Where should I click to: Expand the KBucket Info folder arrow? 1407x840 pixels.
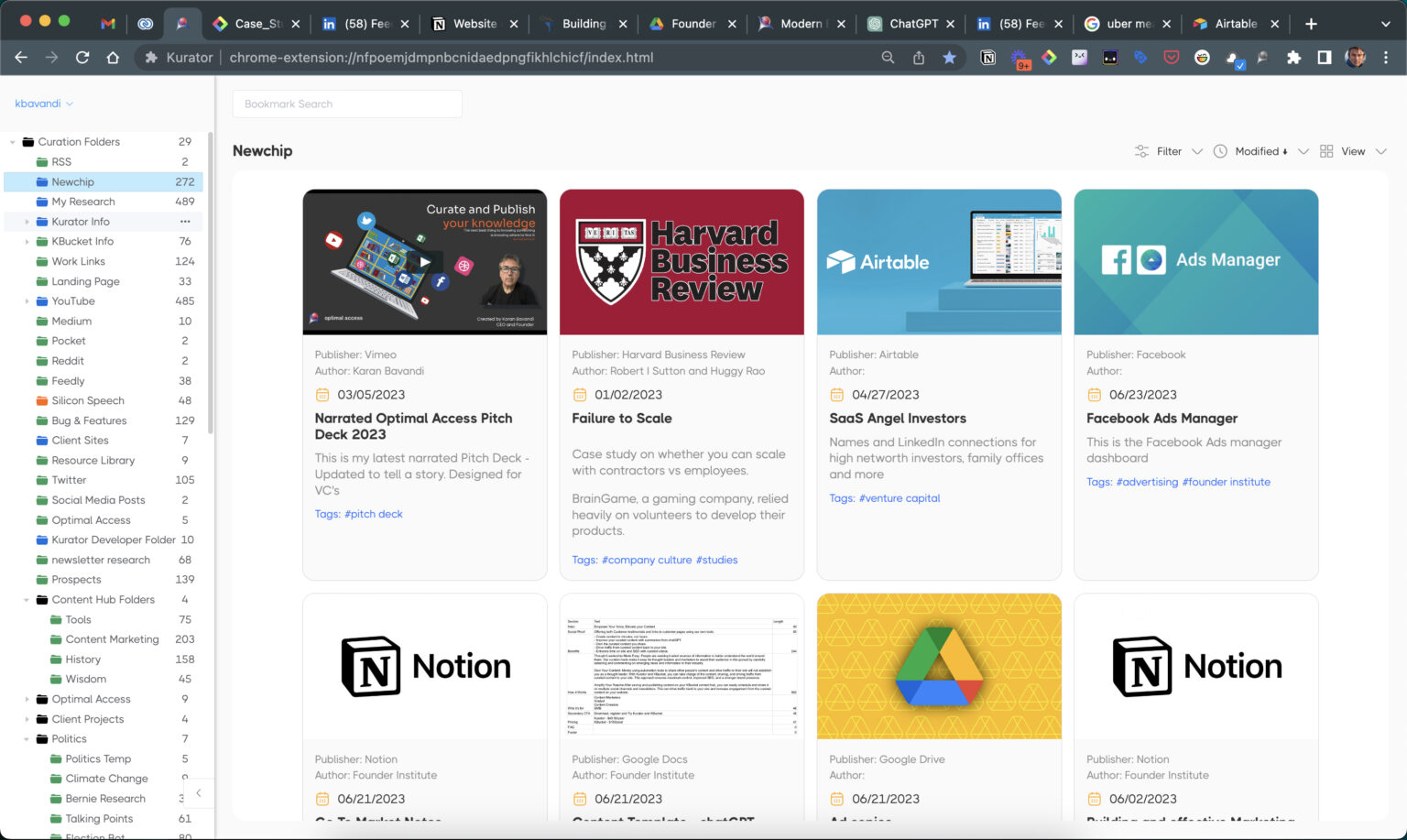27,242
